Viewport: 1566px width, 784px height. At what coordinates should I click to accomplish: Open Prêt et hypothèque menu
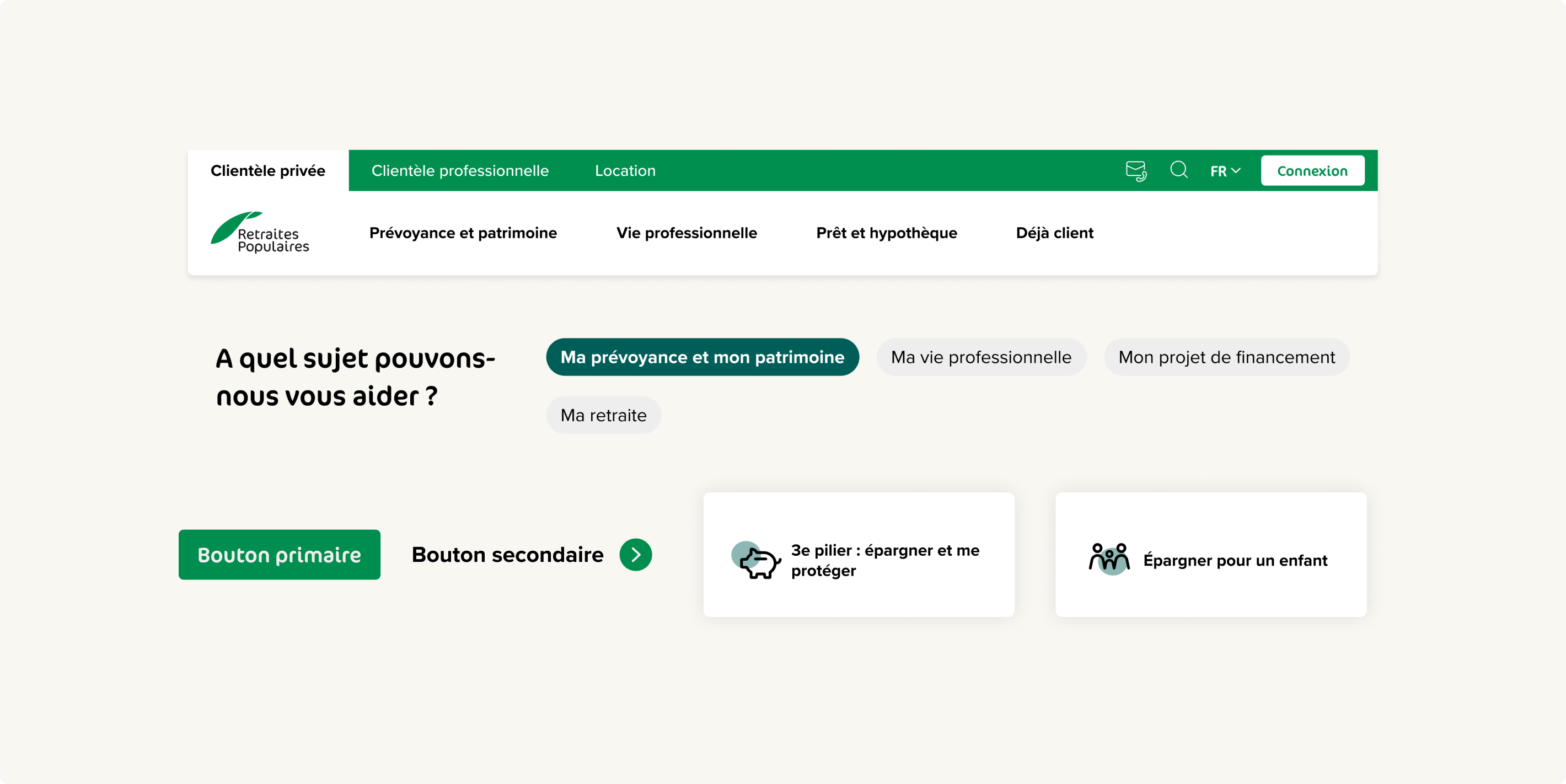tap(886, 233)
